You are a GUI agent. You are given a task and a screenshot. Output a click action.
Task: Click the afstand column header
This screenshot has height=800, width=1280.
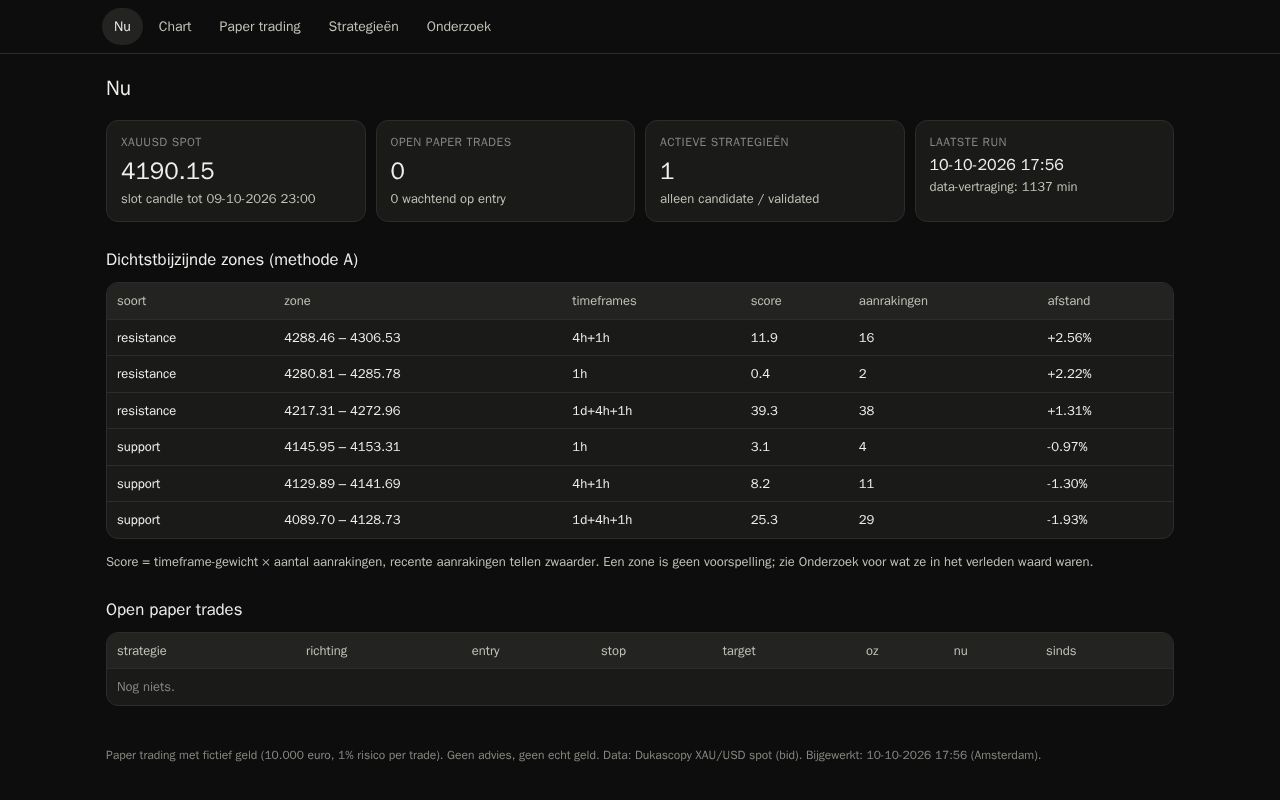tap(1069, 301)
